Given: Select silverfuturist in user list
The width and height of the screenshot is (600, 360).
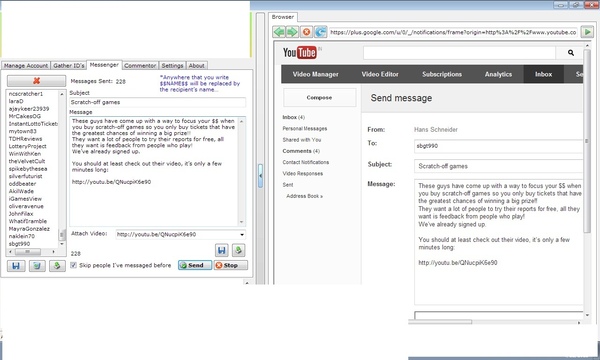Looking at the screenshot, I should point(25,176).
